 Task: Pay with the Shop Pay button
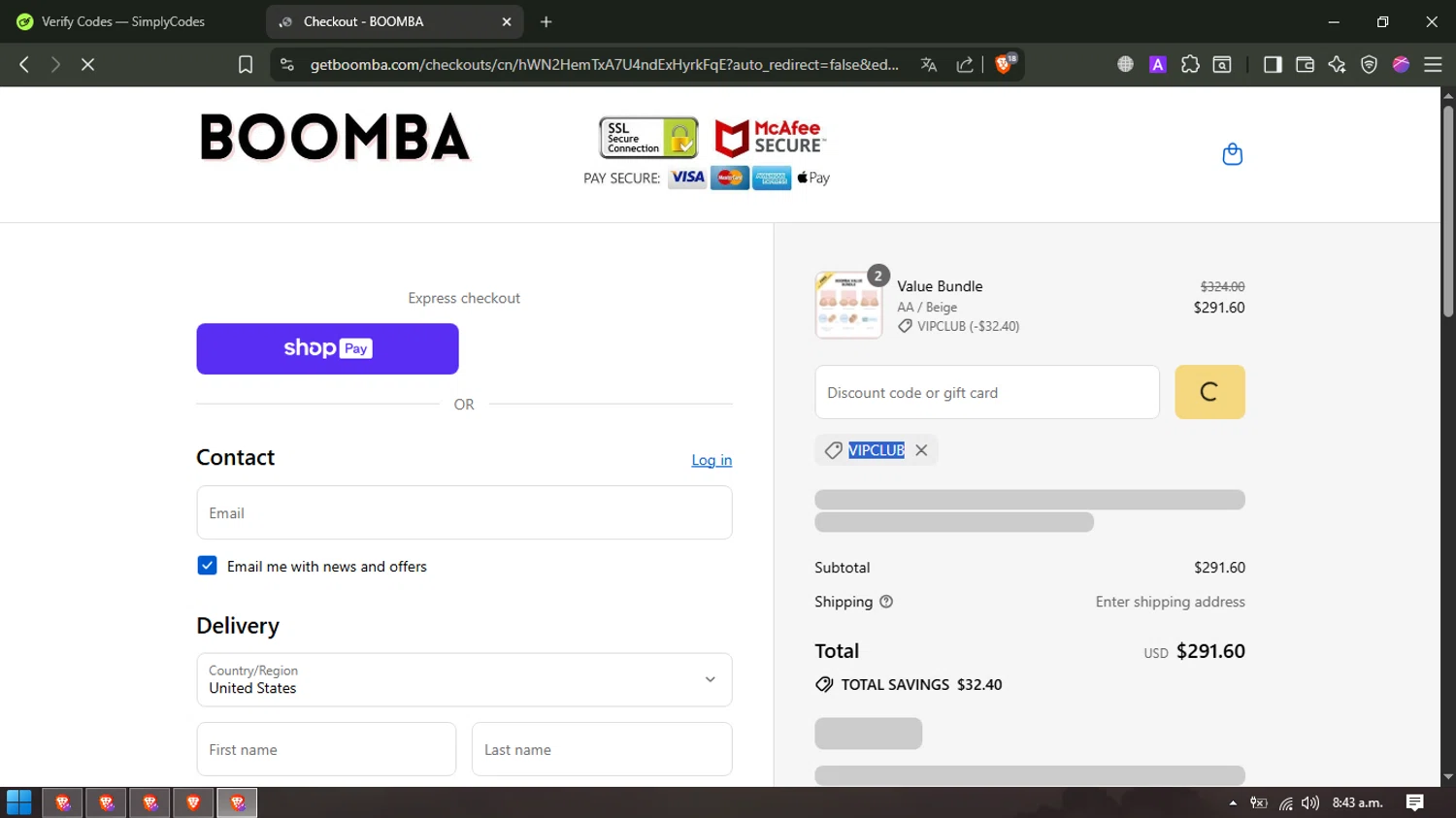pos(327,348)
